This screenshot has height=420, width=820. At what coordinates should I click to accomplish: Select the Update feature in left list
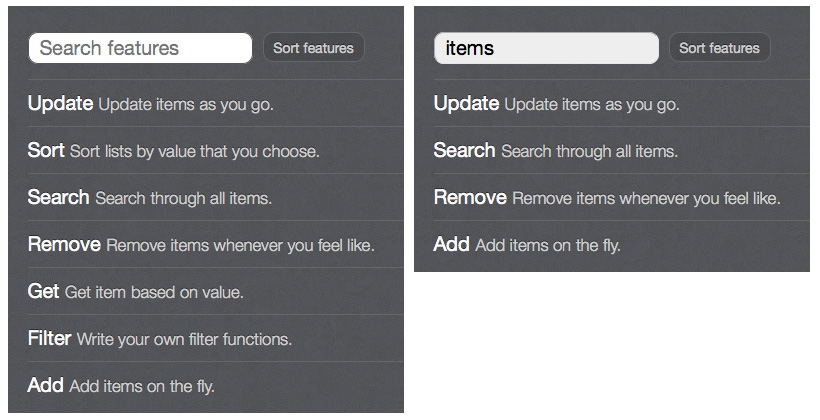tap(215, 104)
